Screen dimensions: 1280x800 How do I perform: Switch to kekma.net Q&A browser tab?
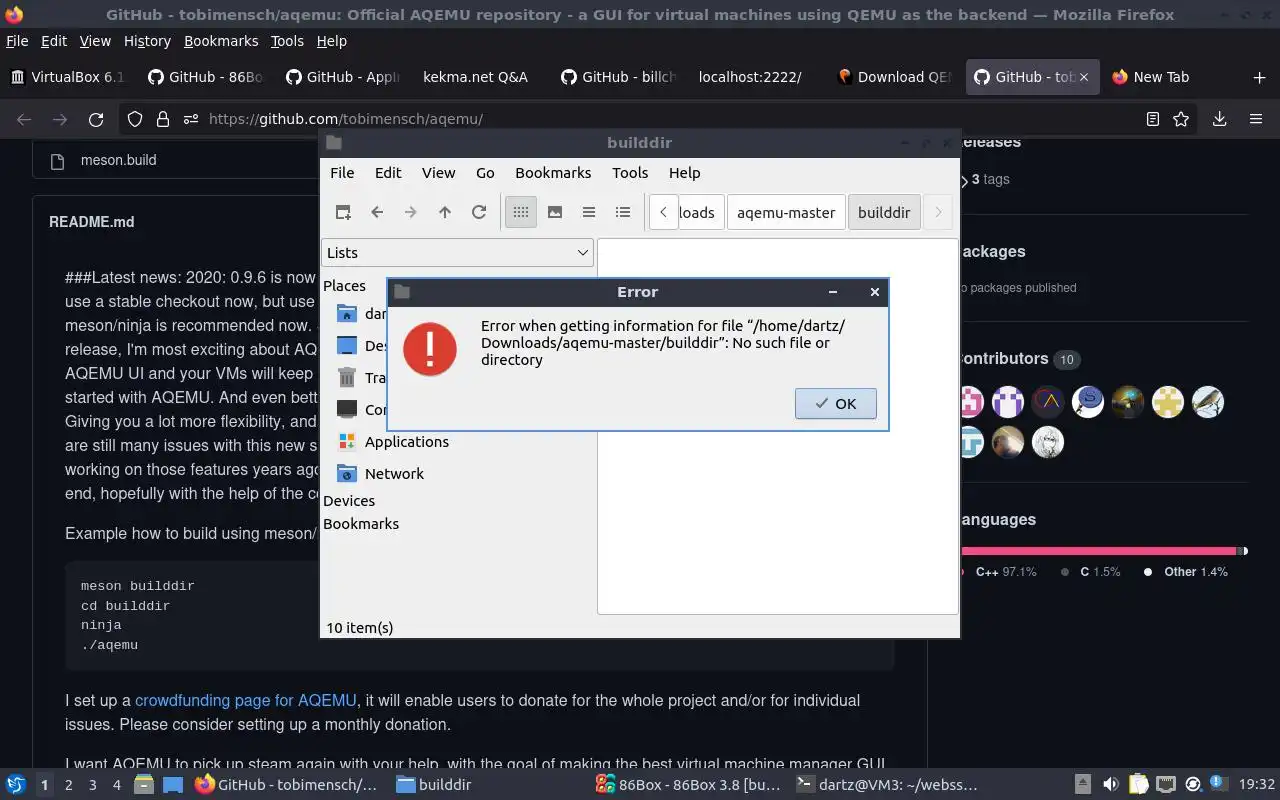tap(475, 77)
